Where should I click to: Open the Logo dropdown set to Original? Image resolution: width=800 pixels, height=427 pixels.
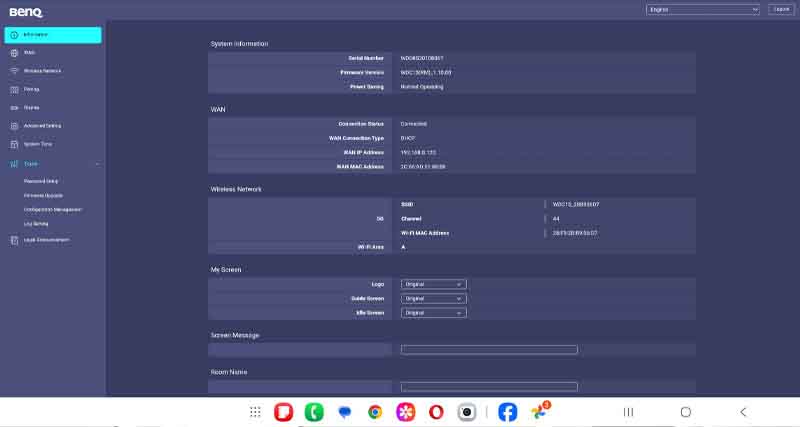[433, 284]
